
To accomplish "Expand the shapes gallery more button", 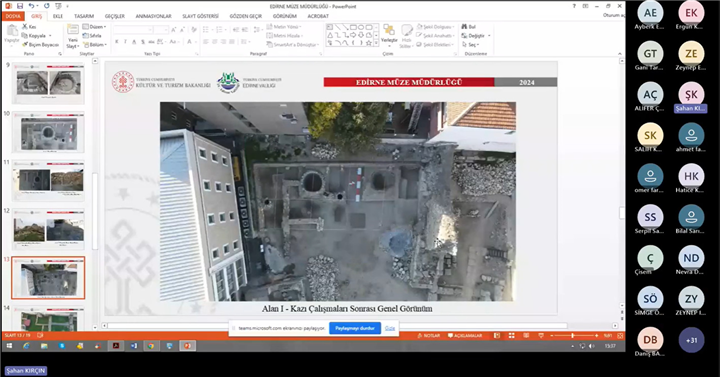I will click(x=376, y=43).
